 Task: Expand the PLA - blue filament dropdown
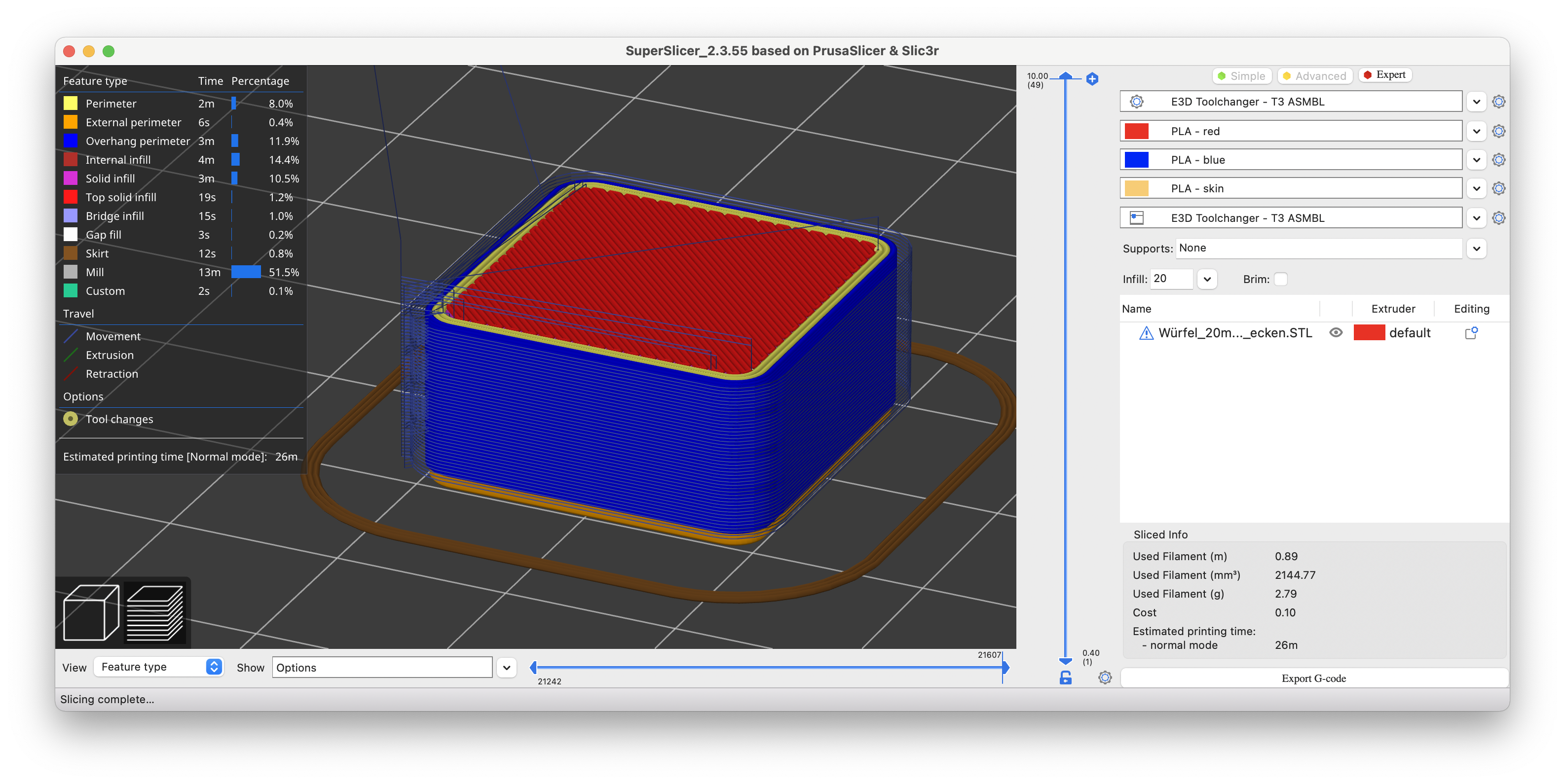point(1477,159)
